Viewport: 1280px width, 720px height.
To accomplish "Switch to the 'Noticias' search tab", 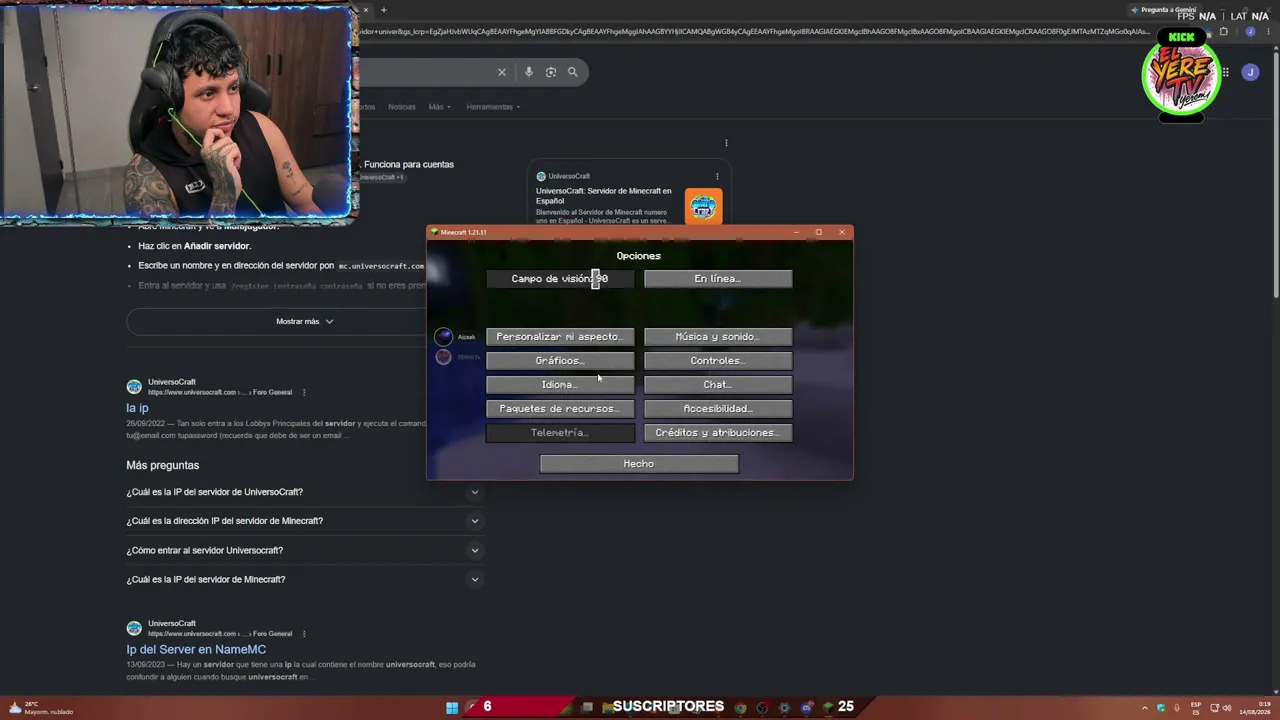I will tap(402, 107).
